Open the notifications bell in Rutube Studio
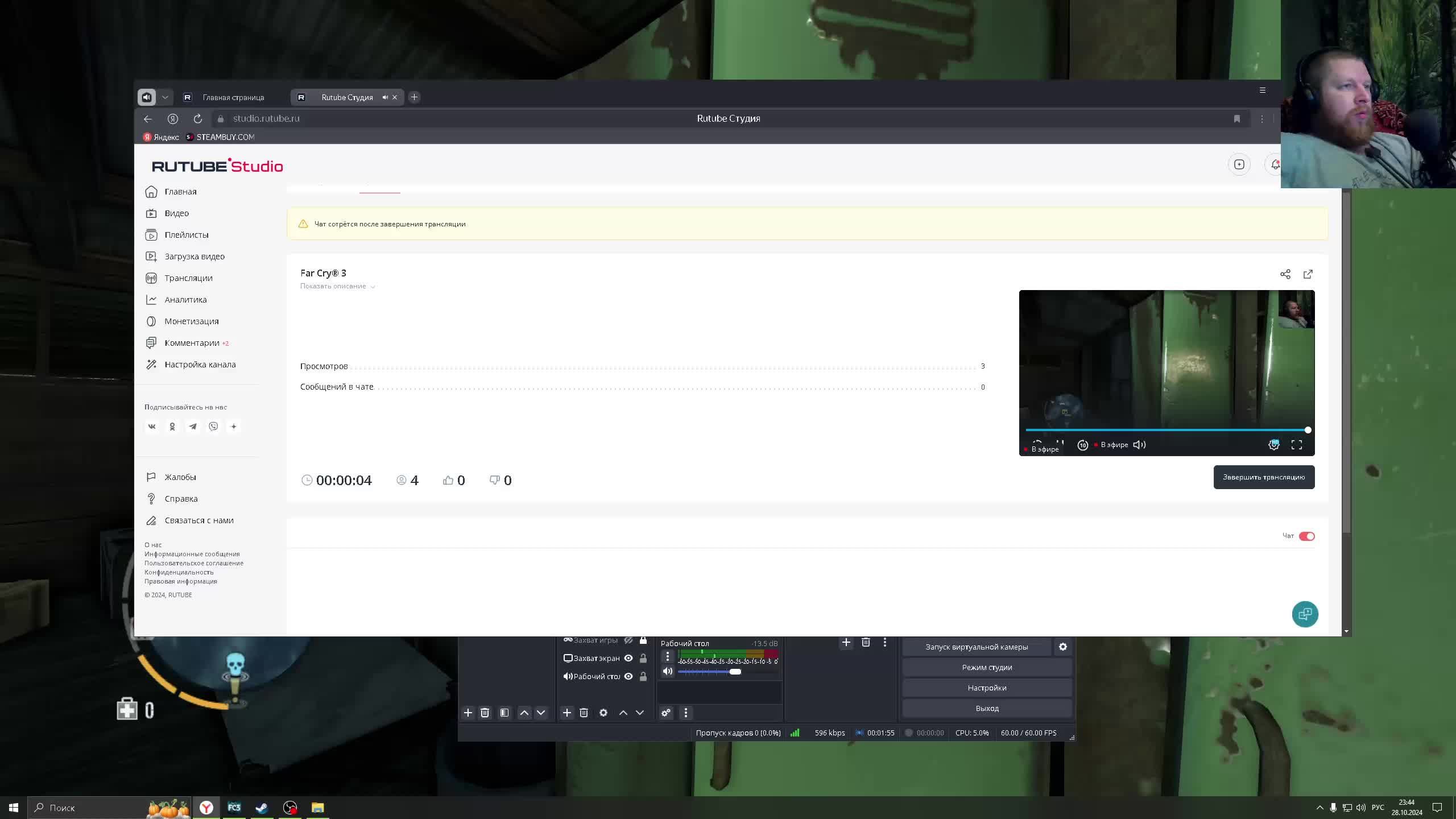Viewport: 1456px width, 819px height. point(1275,164)
